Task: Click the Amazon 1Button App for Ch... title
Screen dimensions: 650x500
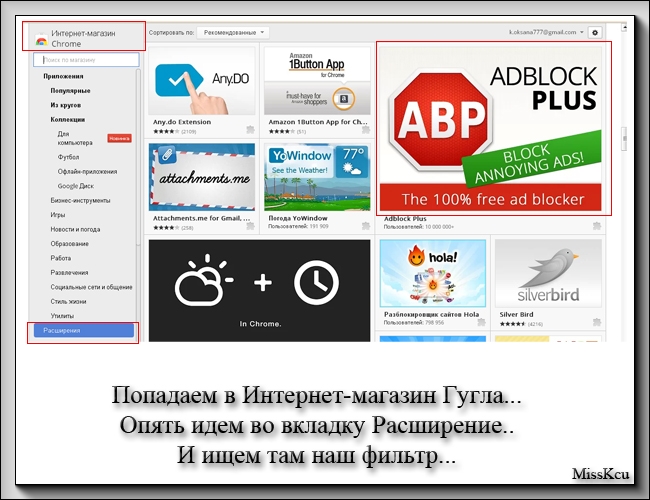Action: (x=318, y=122)
